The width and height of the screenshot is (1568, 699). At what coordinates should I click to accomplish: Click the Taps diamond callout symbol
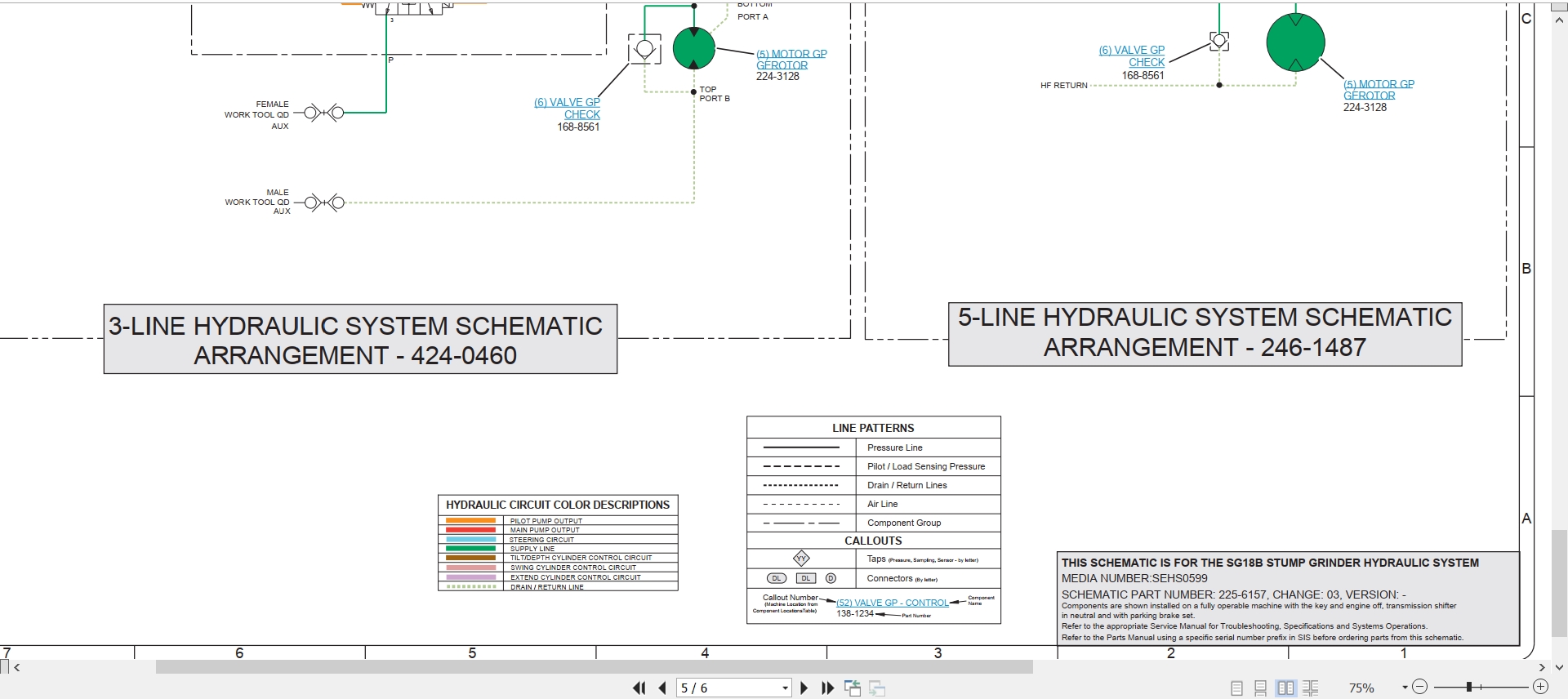[801, 559]
